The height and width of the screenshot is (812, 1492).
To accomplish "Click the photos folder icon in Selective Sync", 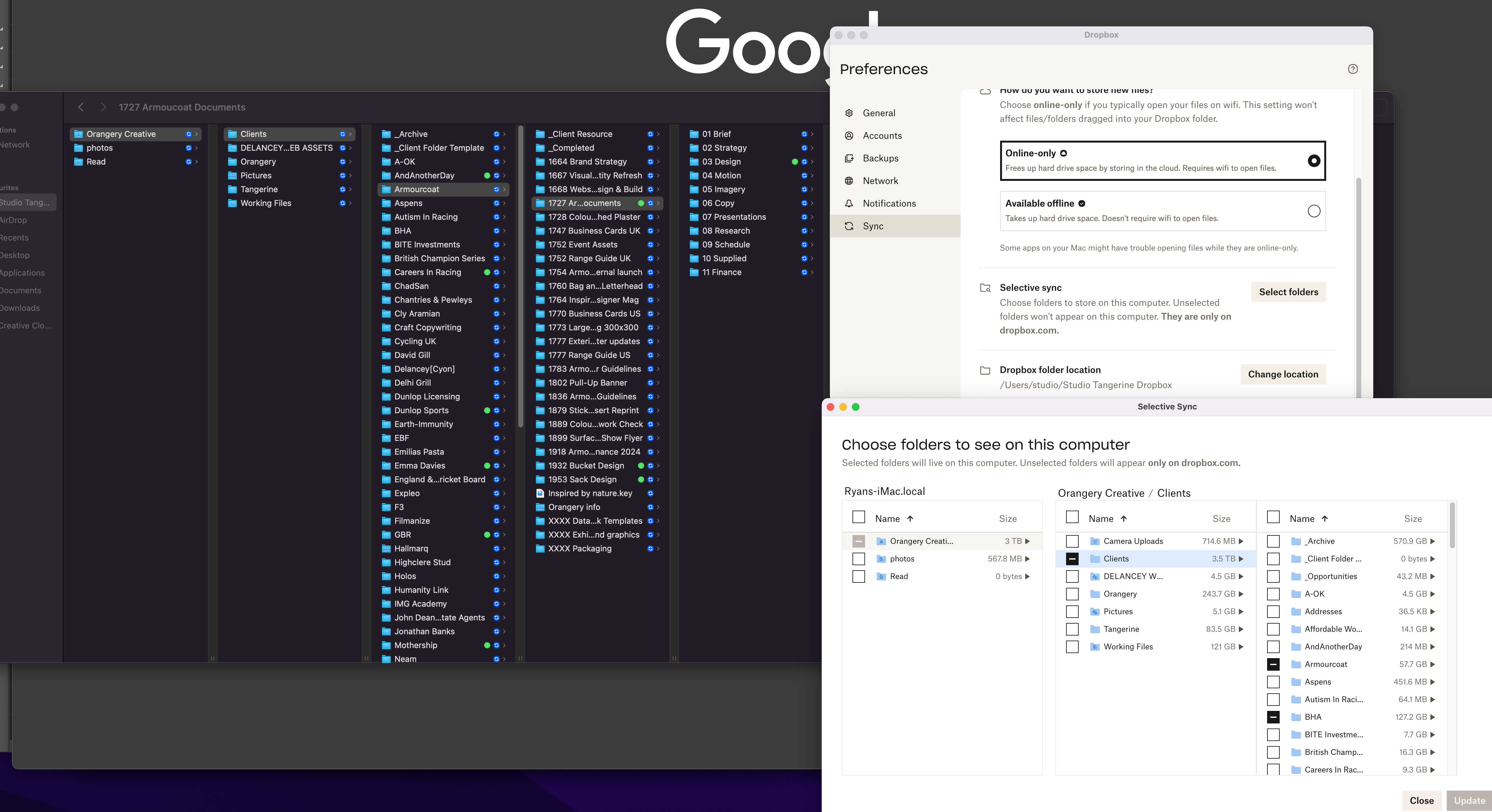I will 881,559.
